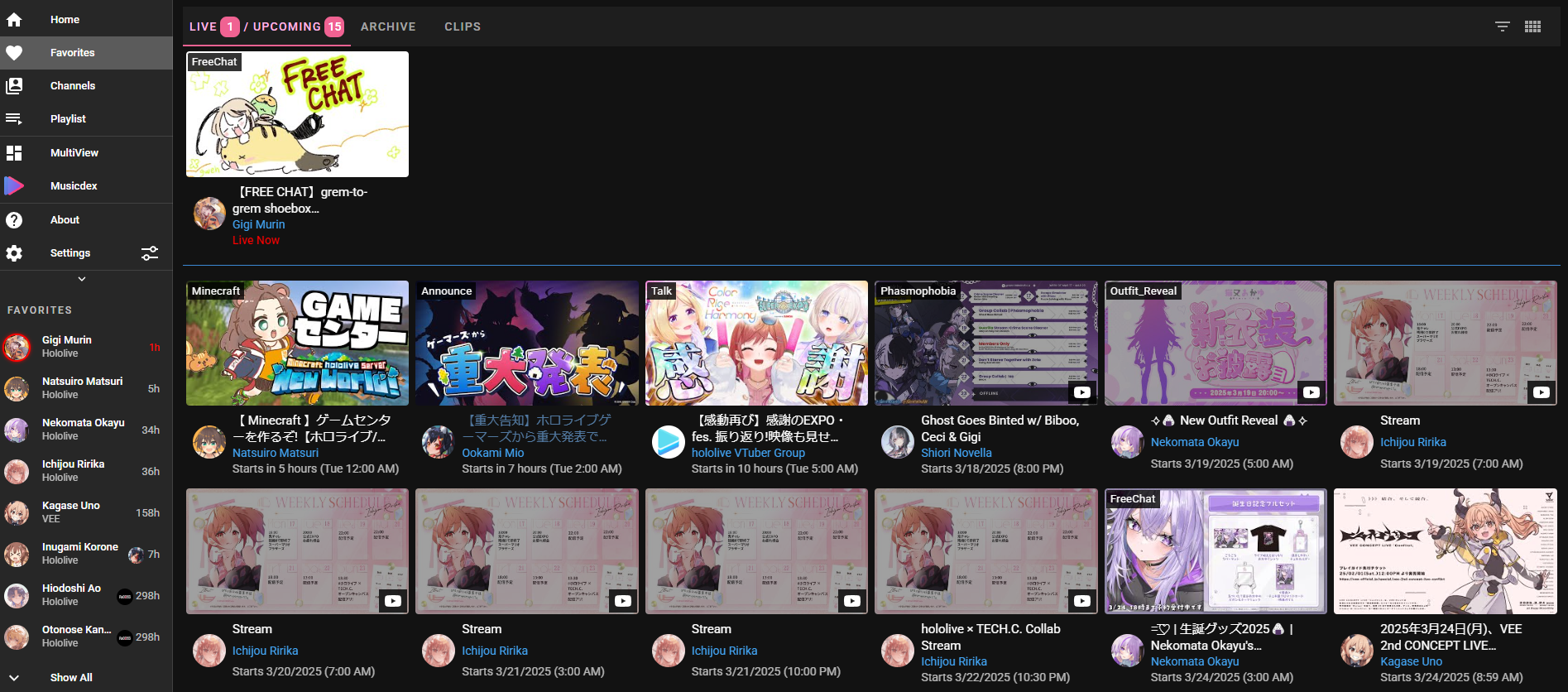1568x692 pixels.
Task: Open the filter and sort menu
Action: 1502,26
